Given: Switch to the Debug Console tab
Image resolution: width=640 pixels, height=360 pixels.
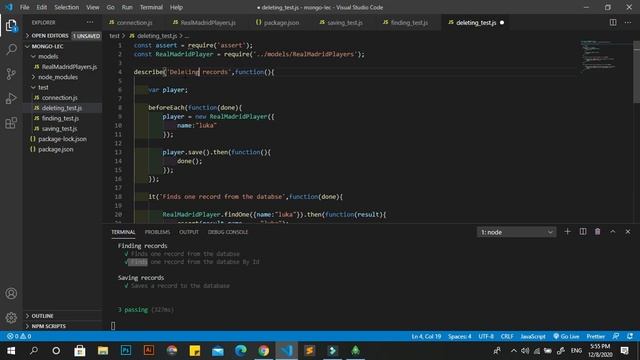Looking at the screenshot, I should (x=228, y=232).
